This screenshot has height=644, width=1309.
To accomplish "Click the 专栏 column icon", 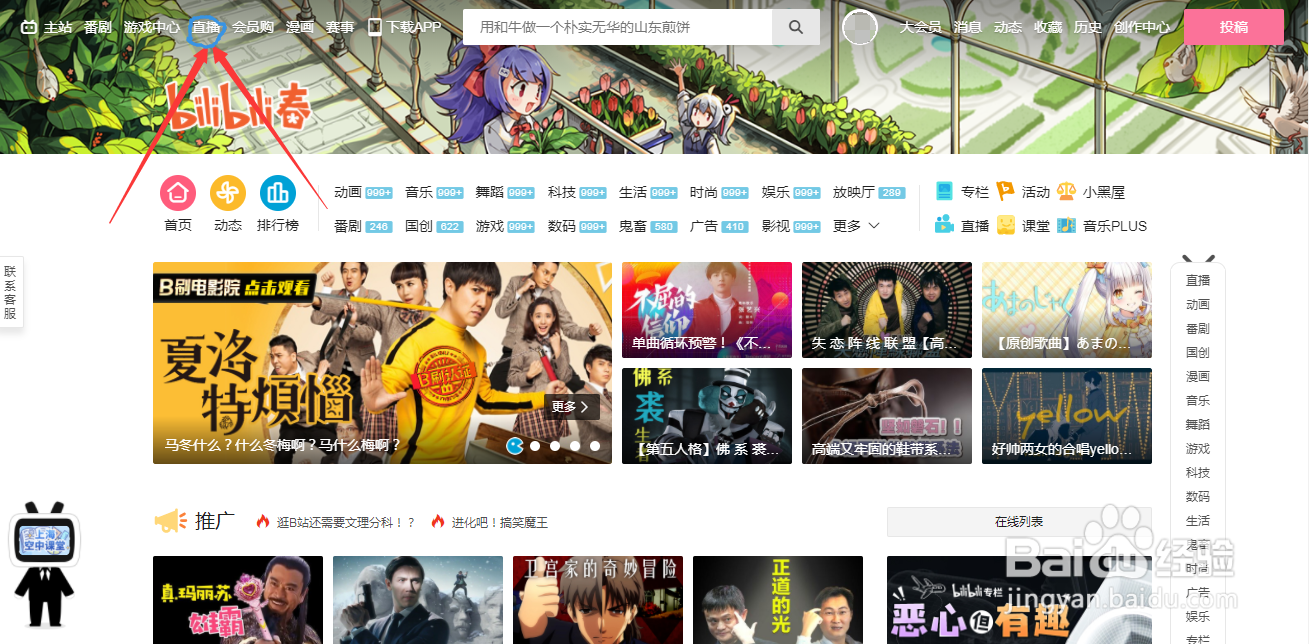I will 944,191.
